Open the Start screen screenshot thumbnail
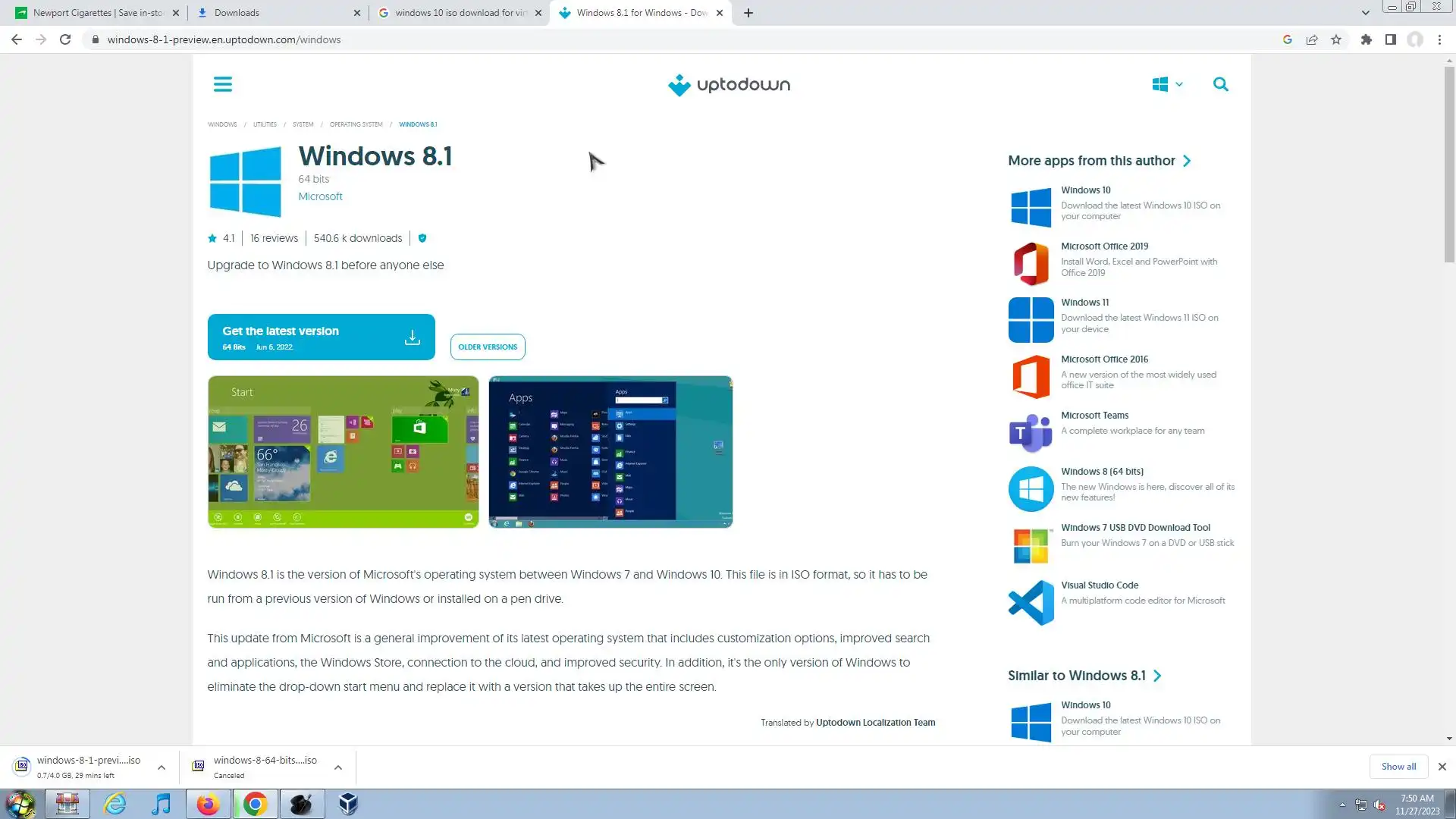 pyautogui.click(x=343, y=452)
